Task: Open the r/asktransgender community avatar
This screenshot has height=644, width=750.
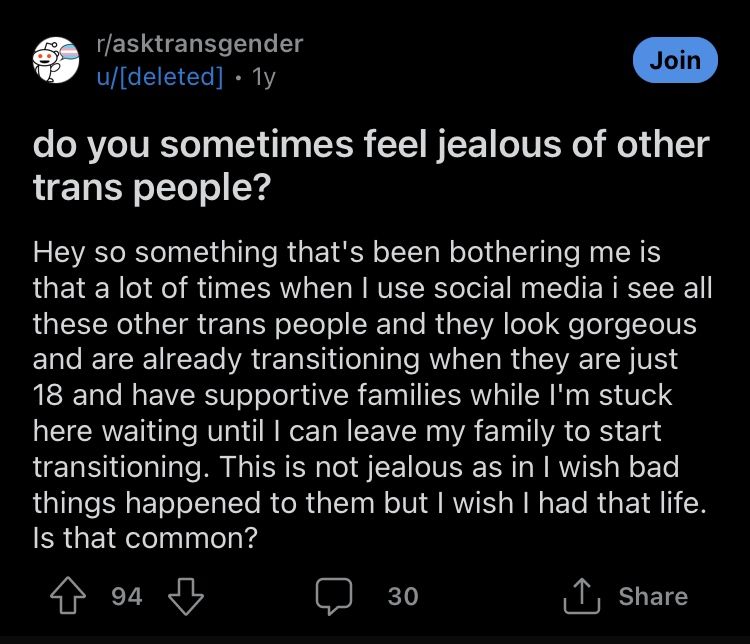Action: coord(56,60)
